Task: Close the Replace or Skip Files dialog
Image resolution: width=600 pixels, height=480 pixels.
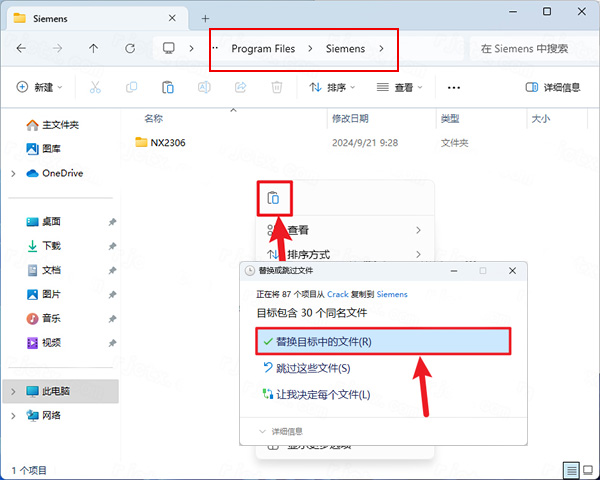Action: [512, 271]
